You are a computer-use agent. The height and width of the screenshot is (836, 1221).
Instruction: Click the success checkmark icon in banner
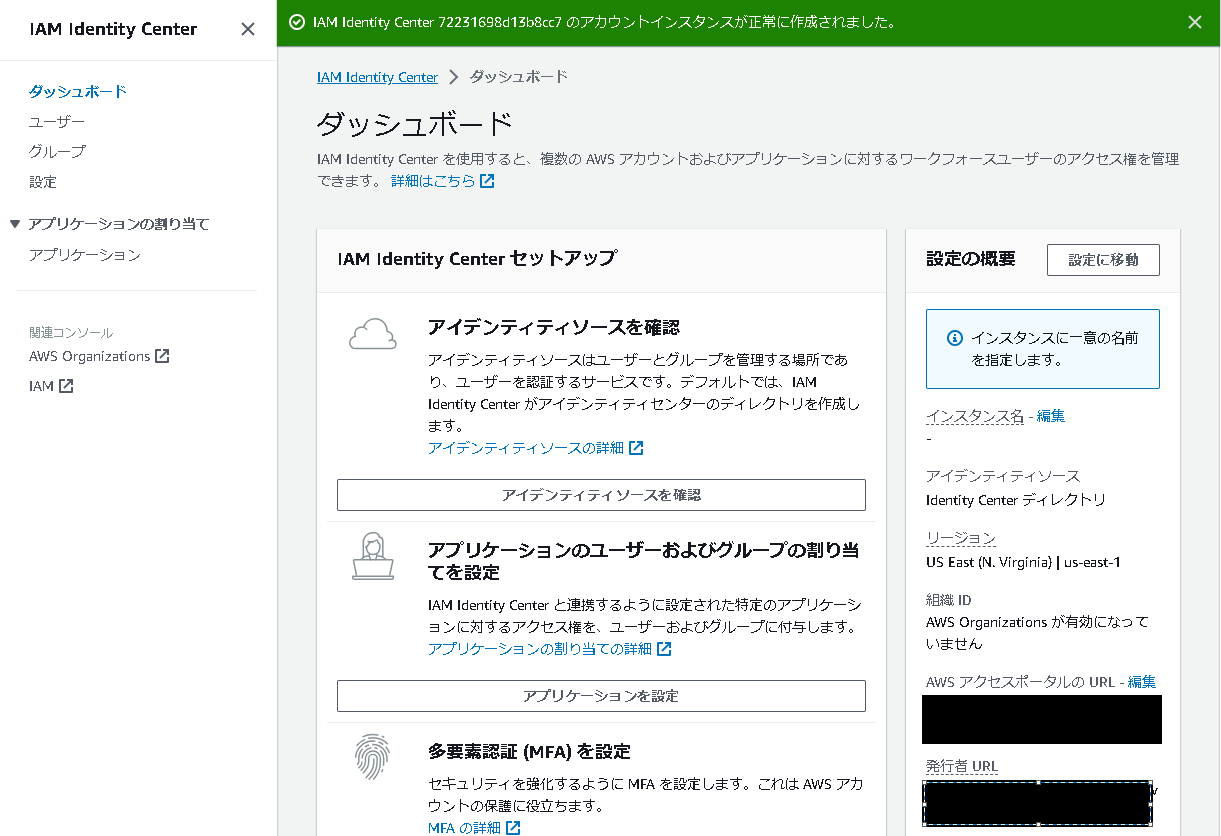296,22
